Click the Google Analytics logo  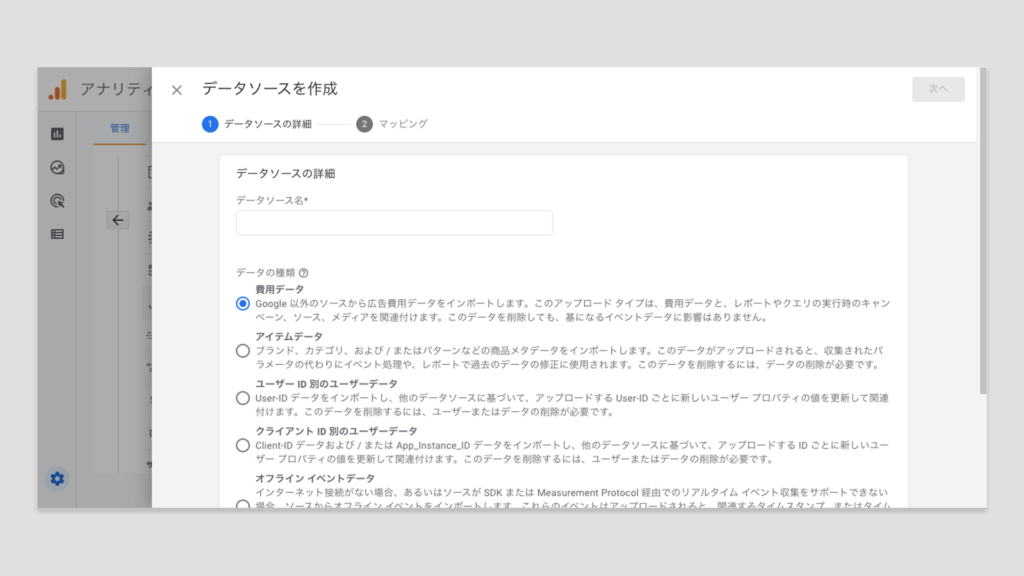point(57,90)
